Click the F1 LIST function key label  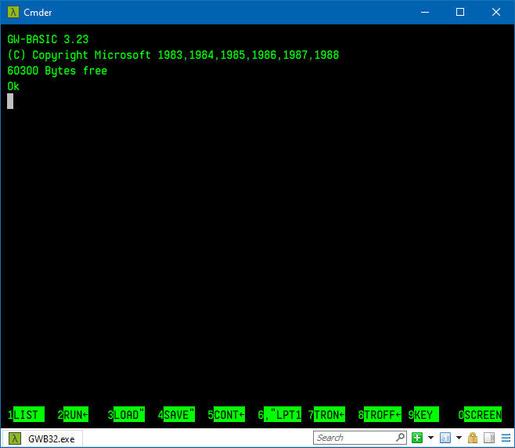26,415
